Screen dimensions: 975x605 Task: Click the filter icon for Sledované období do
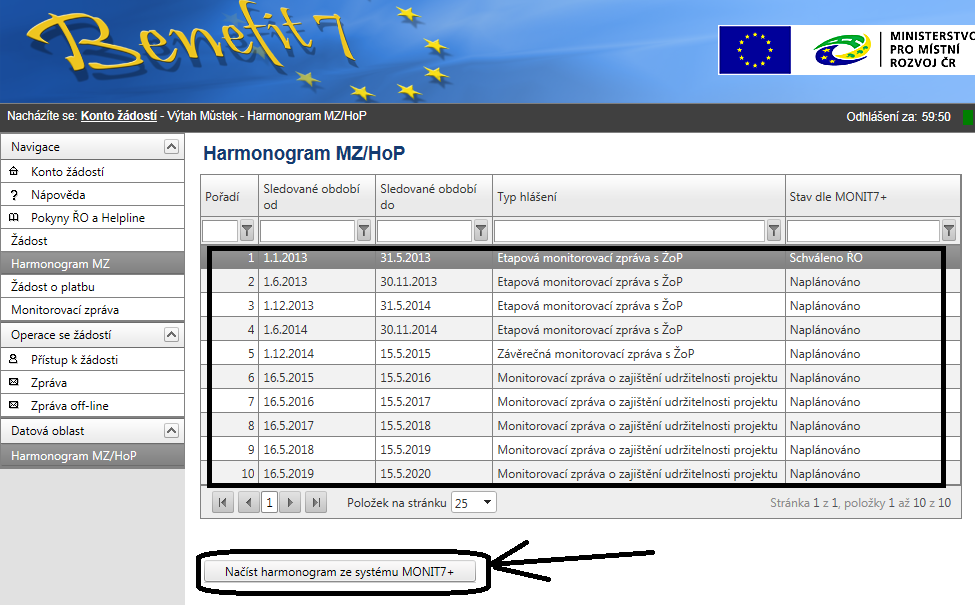click(481, 231)
